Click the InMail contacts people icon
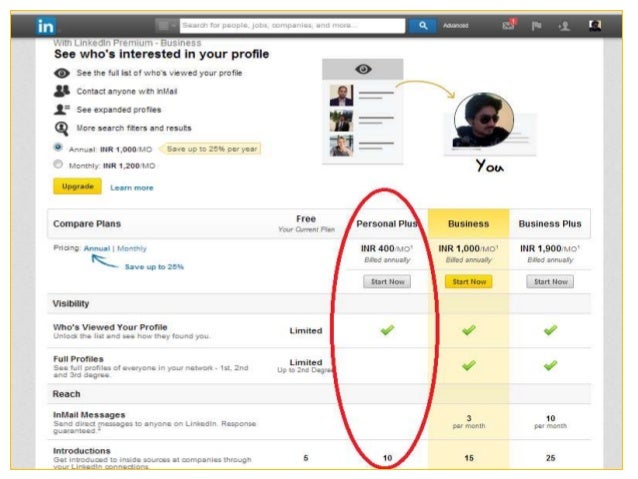The height and width of the screenshot is (479, 638). (62, 91)
